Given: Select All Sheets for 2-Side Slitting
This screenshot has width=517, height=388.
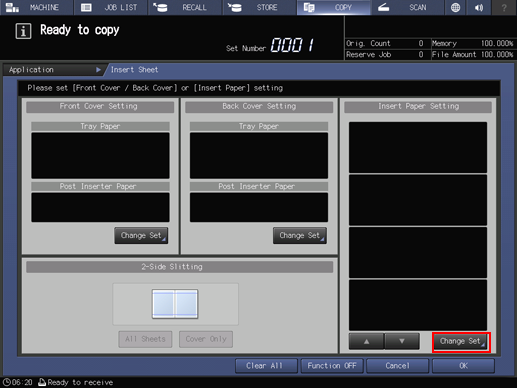Looking at the screenshot, I should tap(145, 339).
